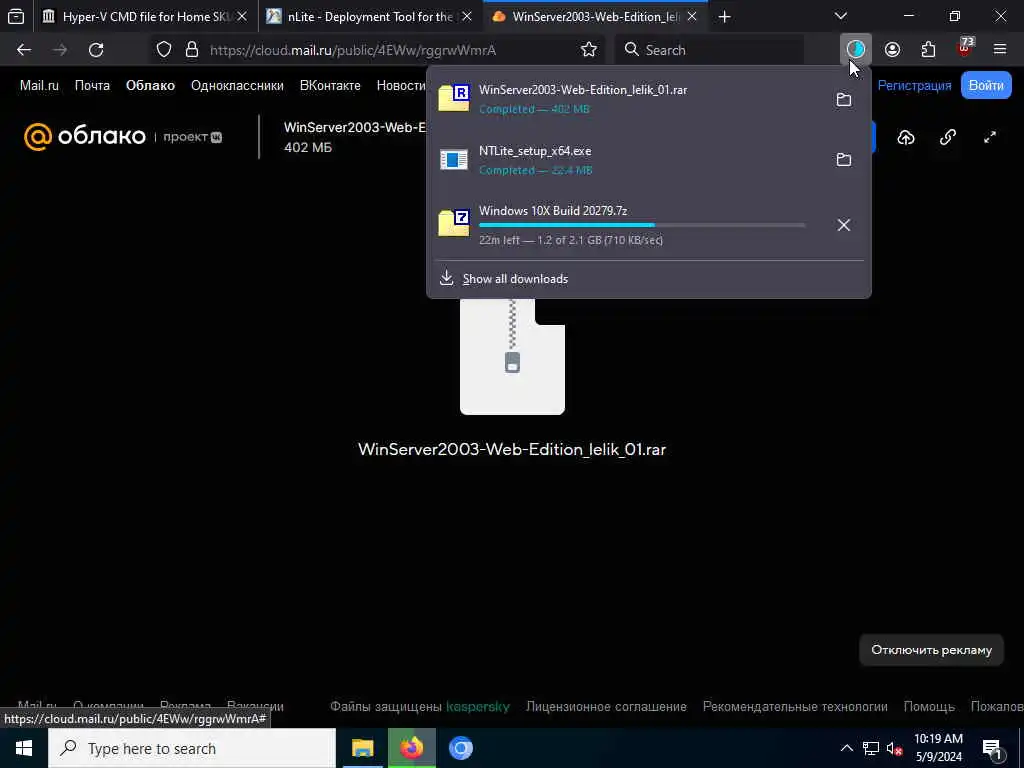Go back to the previous page

(x=24, y=50)
